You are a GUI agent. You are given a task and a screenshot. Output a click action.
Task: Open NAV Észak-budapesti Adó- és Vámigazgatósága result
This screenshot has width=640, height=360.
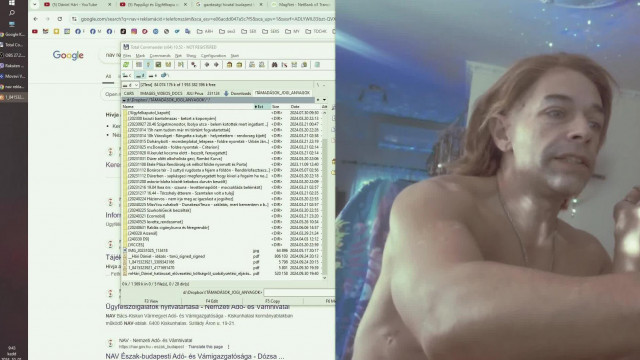(x=195, y=356)
